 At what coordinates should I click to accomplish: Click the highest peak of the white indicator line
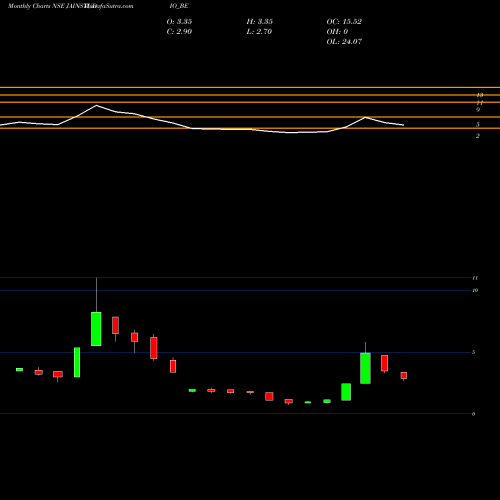click(96, 105)
